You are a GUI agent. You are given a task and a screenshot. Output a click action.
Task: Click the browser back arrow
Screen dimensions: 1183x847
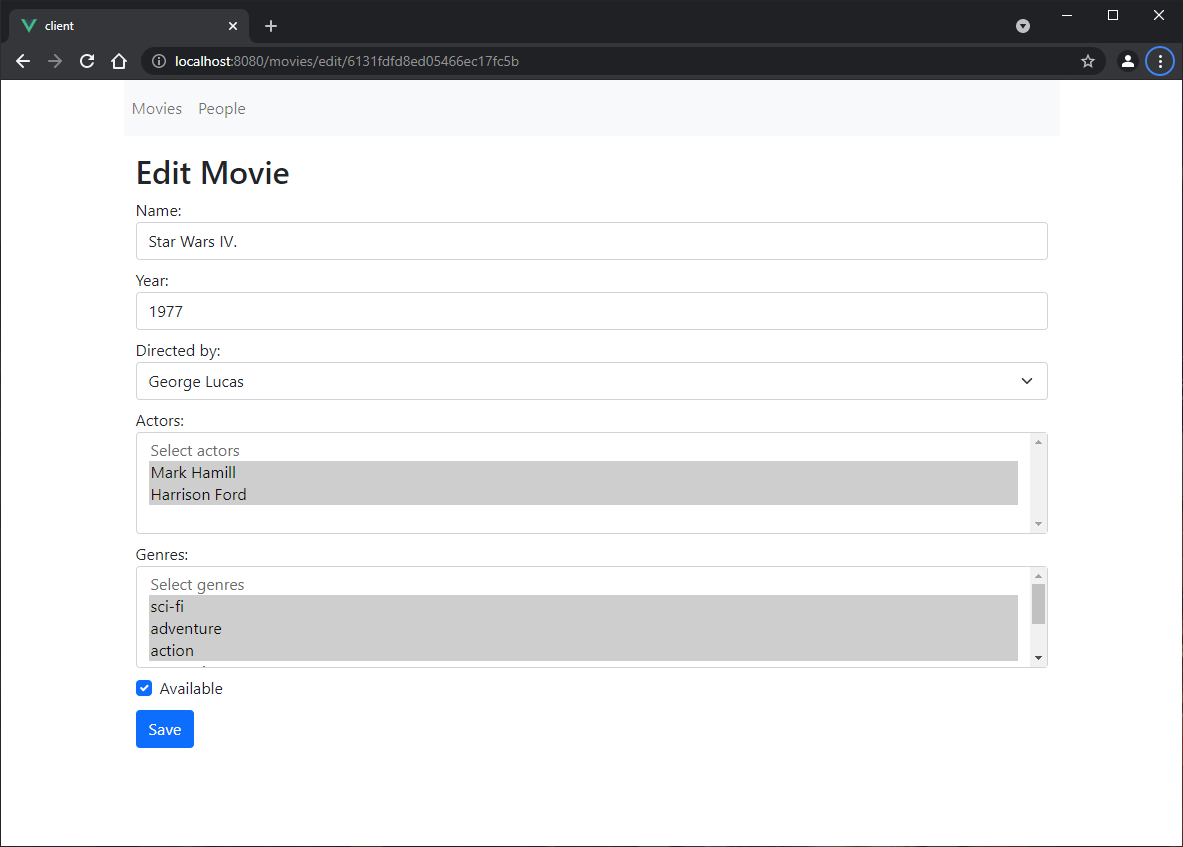23,61
